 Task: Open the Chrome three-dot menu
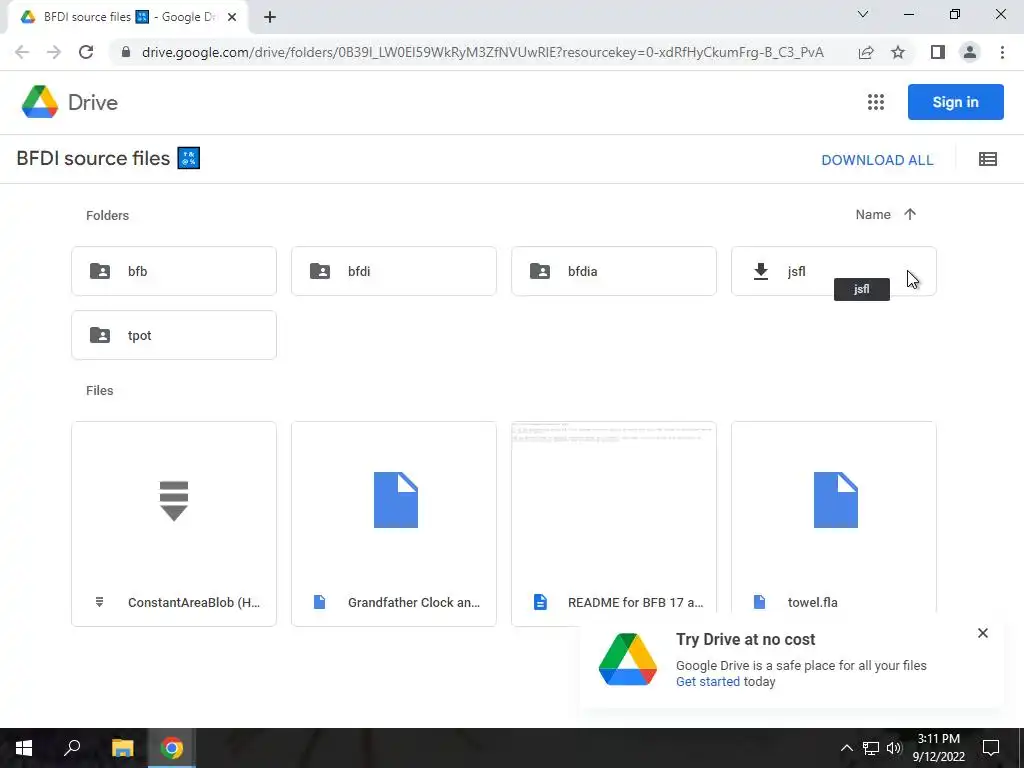(1002, 52)
